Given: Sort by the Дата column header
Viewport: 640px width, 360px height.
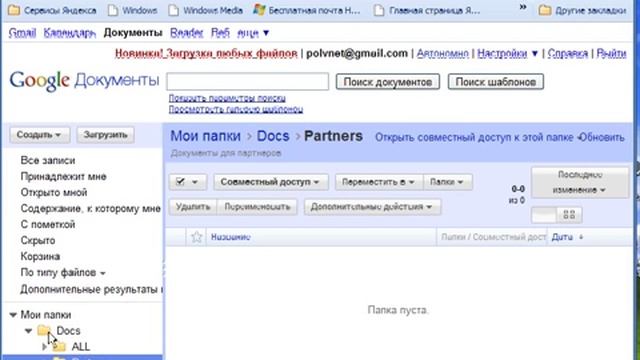Looking at the screenshot, I should [x=562, y=237].
